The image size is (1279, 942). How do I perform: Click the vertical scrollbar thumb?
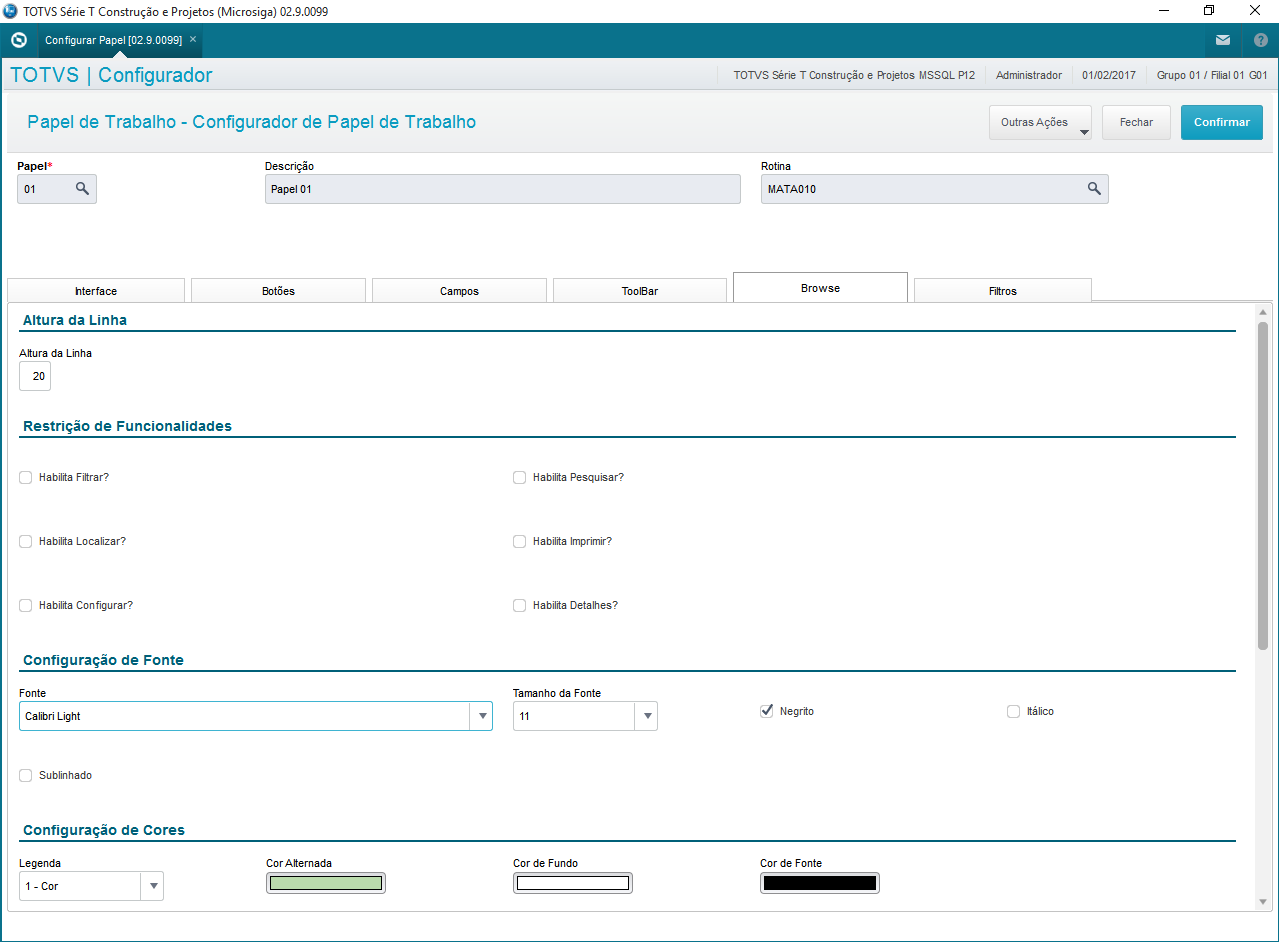coord(1263,485)
